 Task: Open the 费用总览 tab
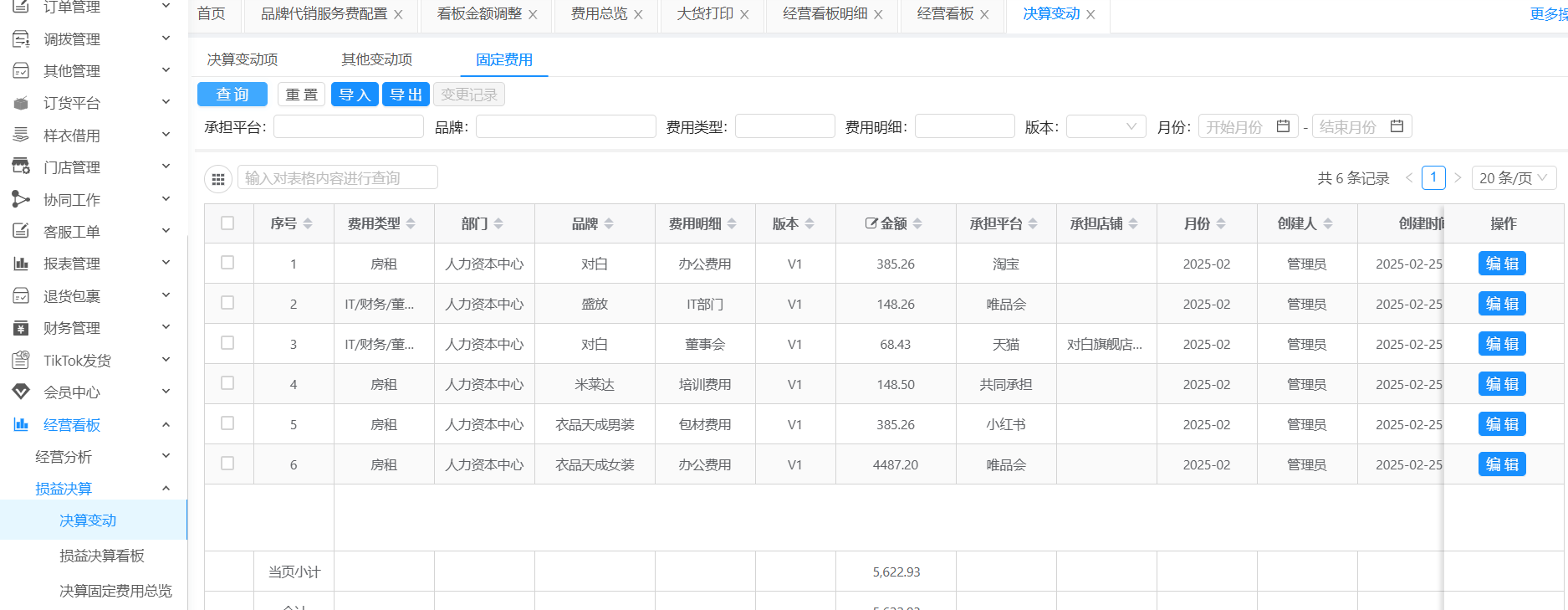point(599,14)
